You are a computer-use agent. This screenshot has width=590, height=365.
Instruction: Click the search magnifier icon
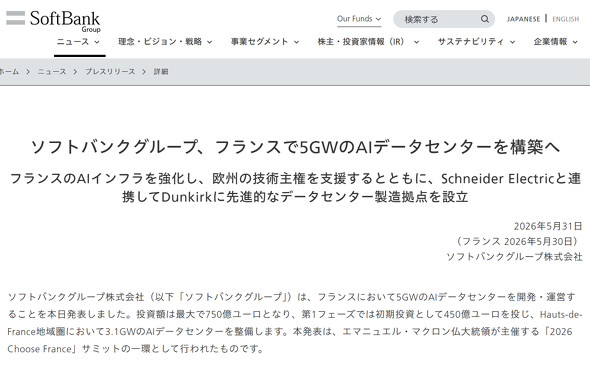pyautogui.click(x=485, y=19)
